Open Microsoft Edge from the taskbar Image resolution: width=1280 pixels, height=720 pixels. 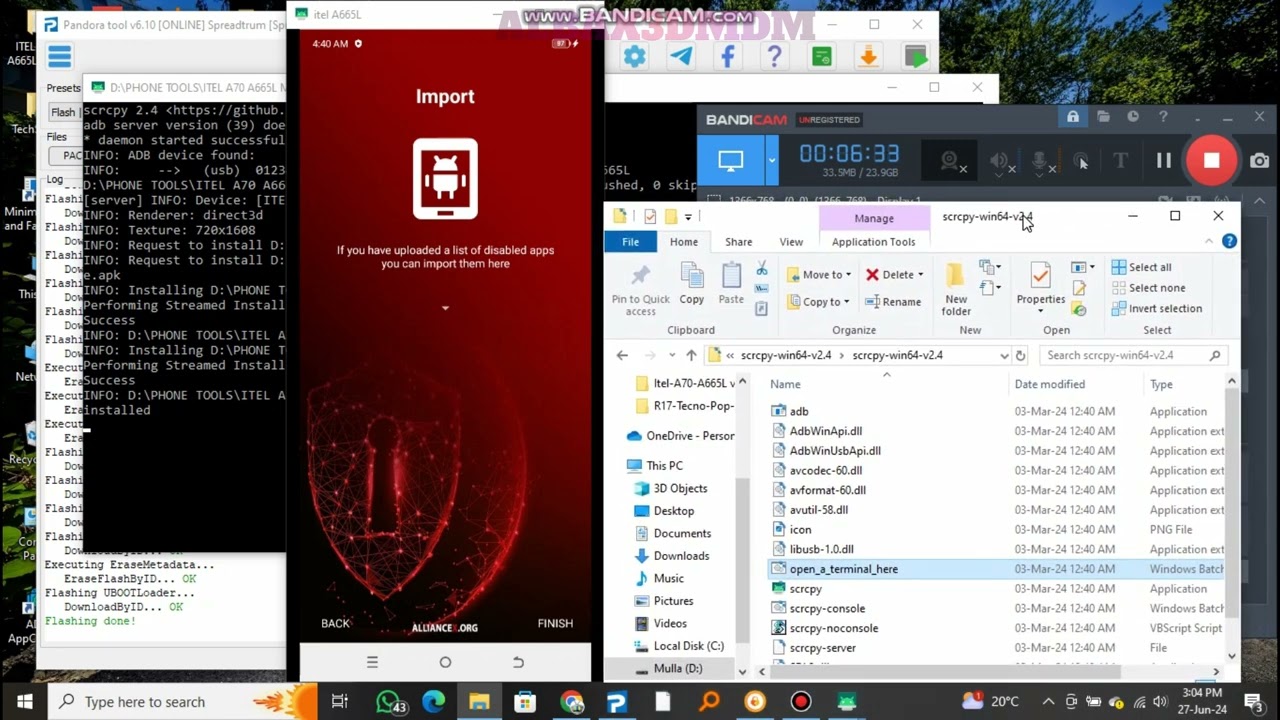coord(433,702)
